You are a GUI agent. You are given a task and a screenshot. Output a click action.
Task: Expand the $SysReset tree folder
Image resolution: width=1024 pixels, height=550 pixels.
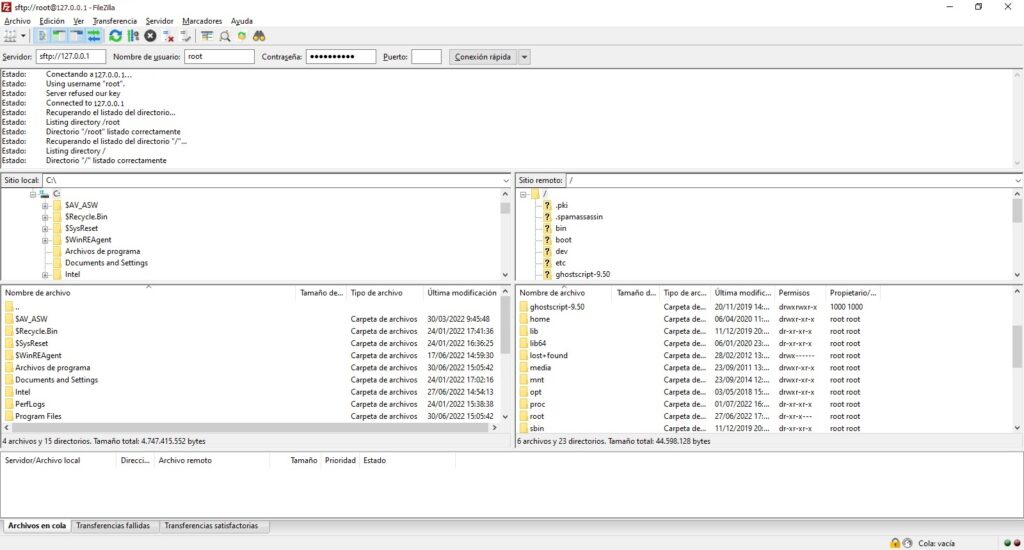tap(45, 229)
